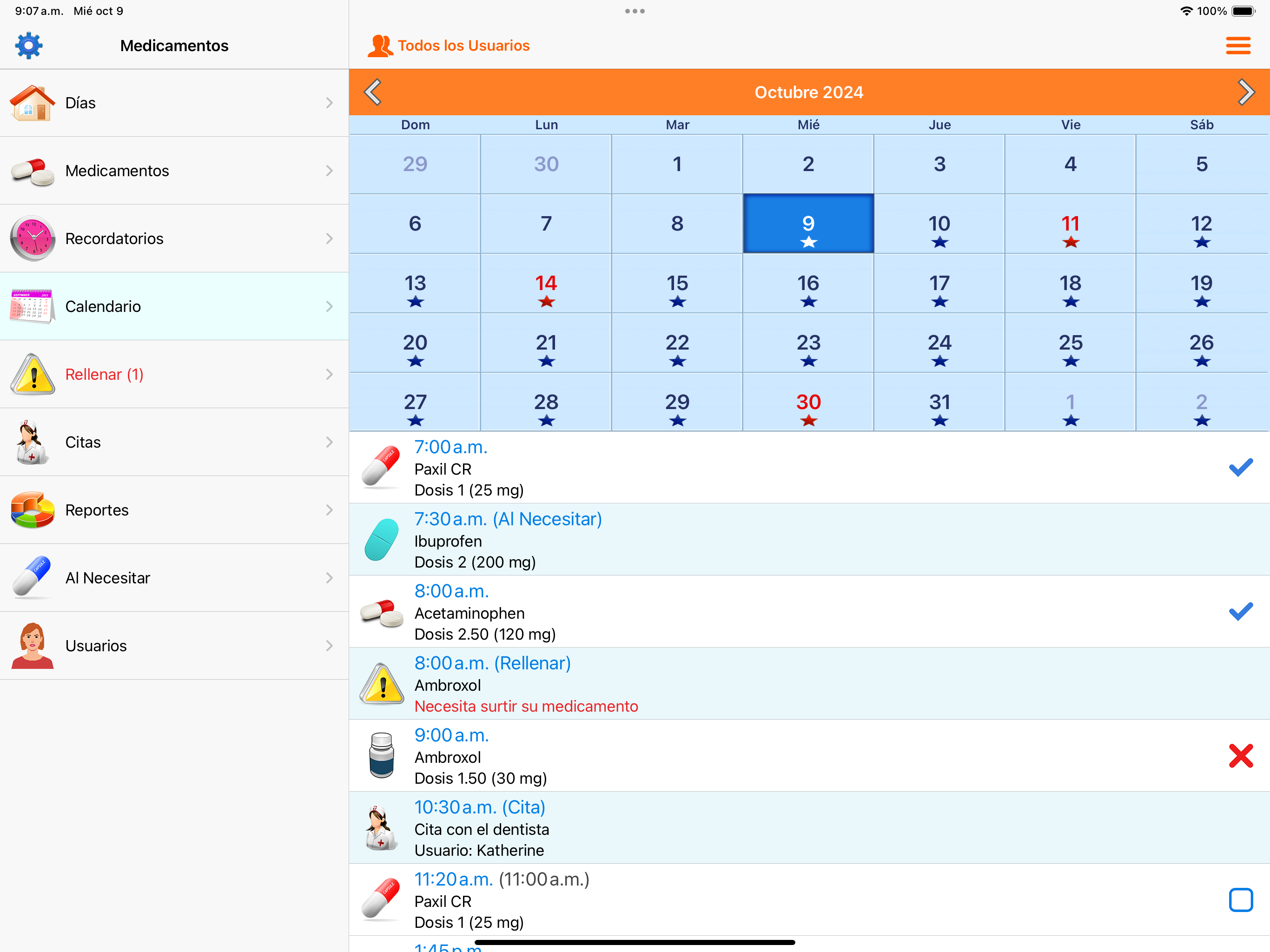
Task: Toggle the checkmark on 7:00 a.m. Paxil CR
Action: 1240,467
